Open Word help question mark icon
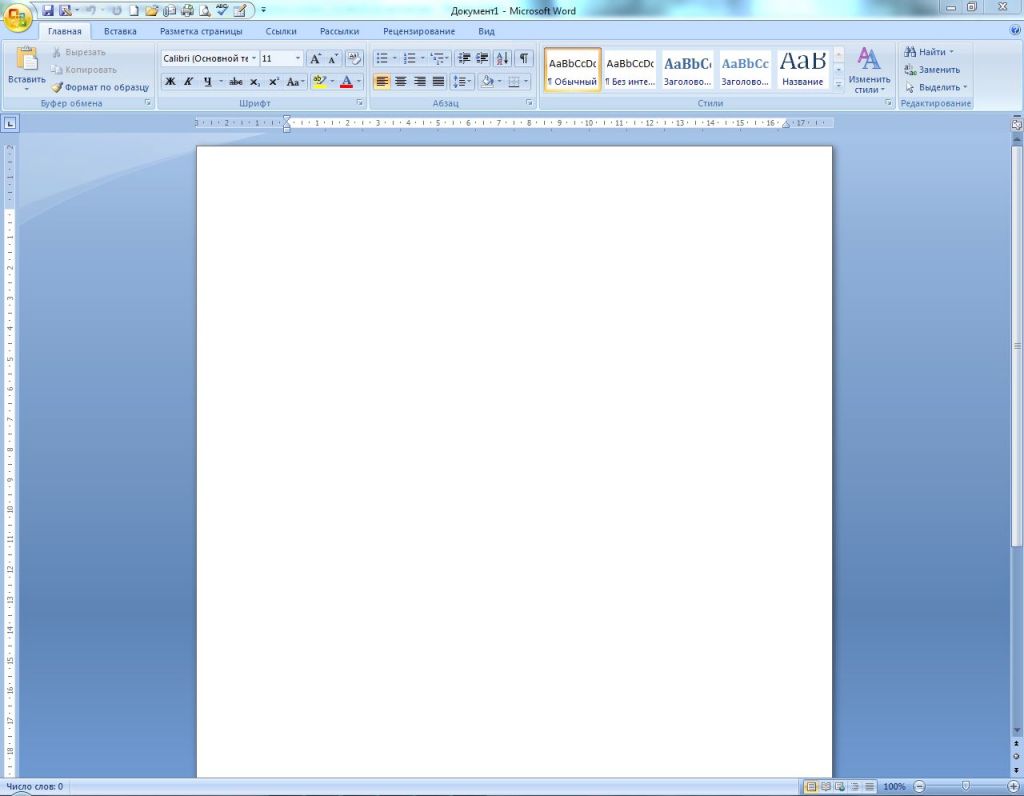 (1015, 31)
